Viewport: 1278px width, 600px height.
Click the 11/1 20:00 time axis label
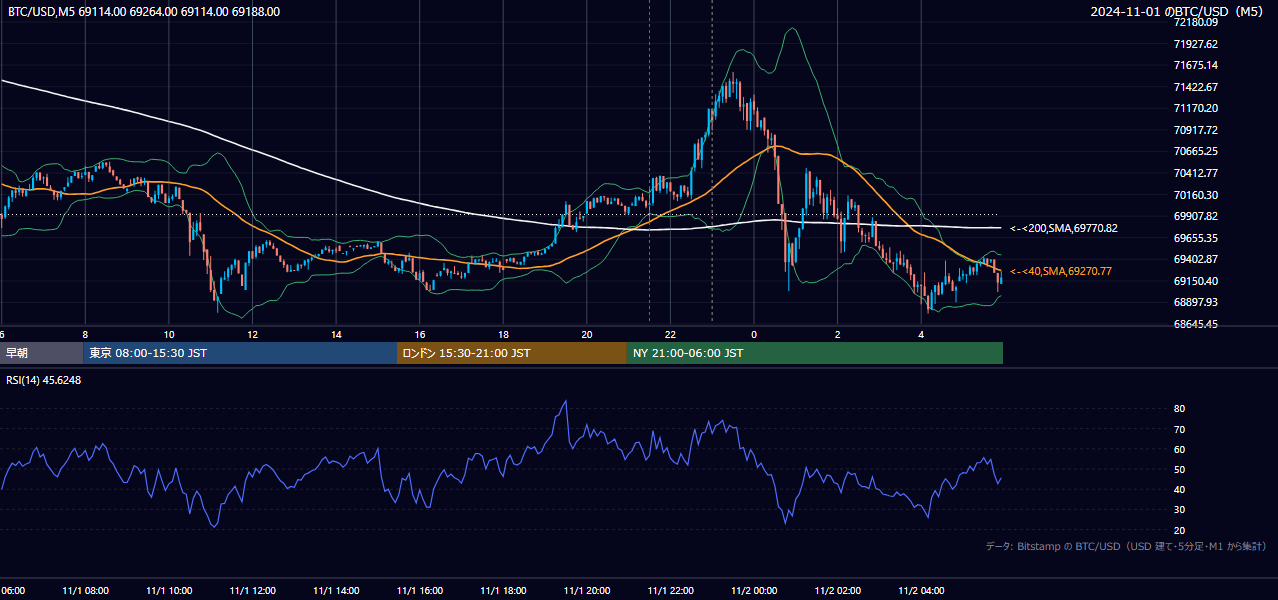click(x=587, y=591)
